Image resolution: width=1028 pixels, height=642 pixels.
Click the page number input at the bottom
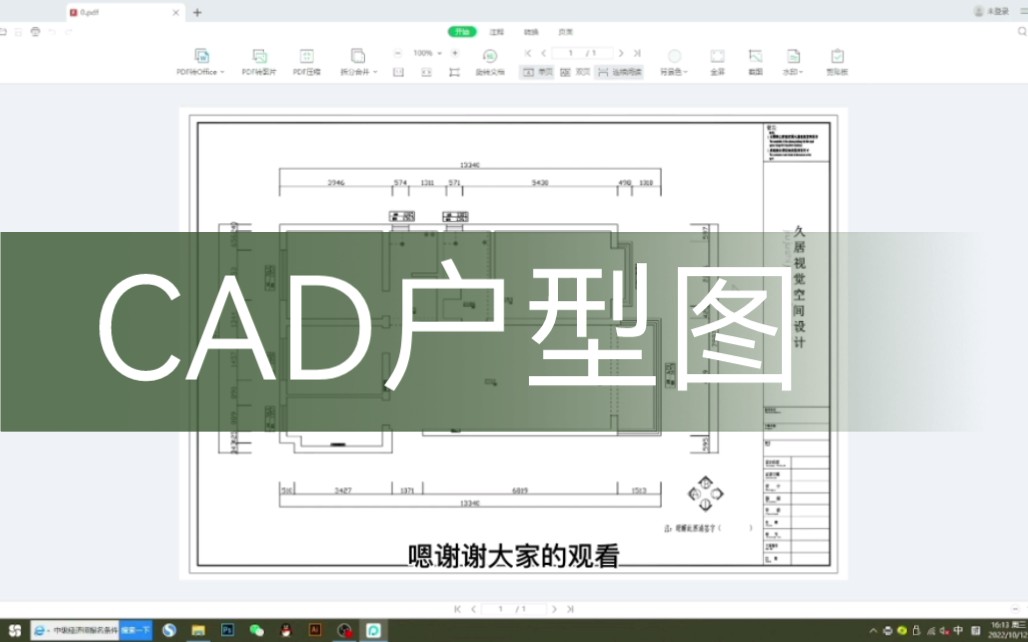tap(498, 608)
